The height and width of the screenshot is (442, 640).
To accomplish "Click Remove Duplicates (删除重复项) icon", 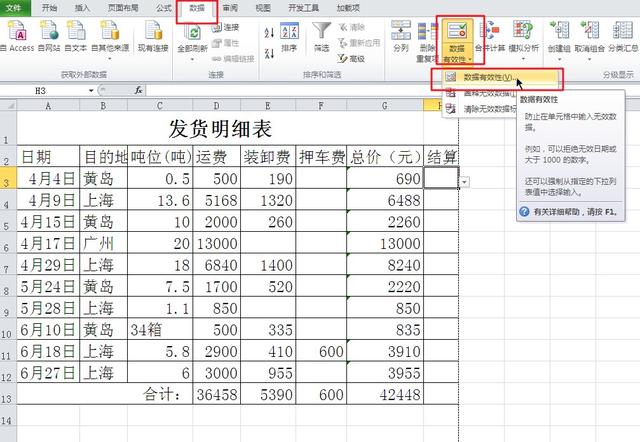I will click(427, 32).
